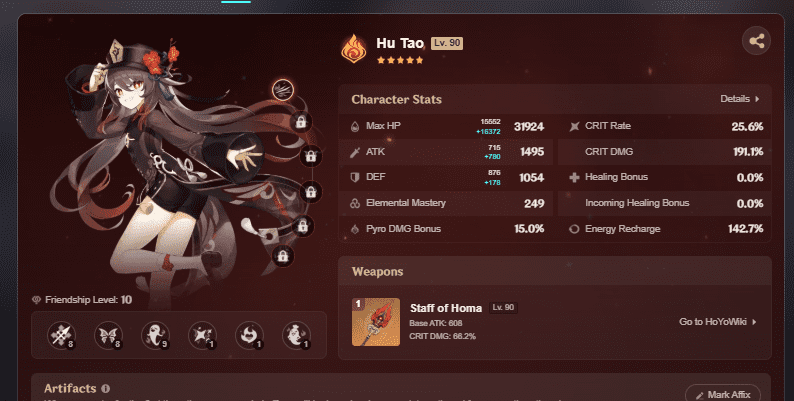Select the last locked constellation node
The width and height of the screenshot is (794, 401).
coord(283,256)
